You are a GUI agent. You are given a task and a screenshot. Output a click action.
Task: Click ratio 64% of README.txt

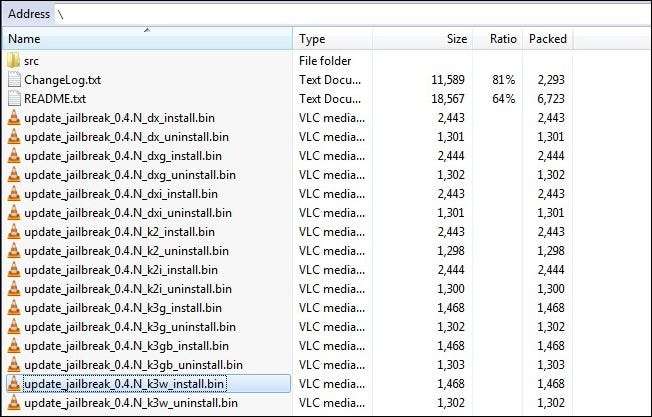pyautogui.click(x=504, y=99)
